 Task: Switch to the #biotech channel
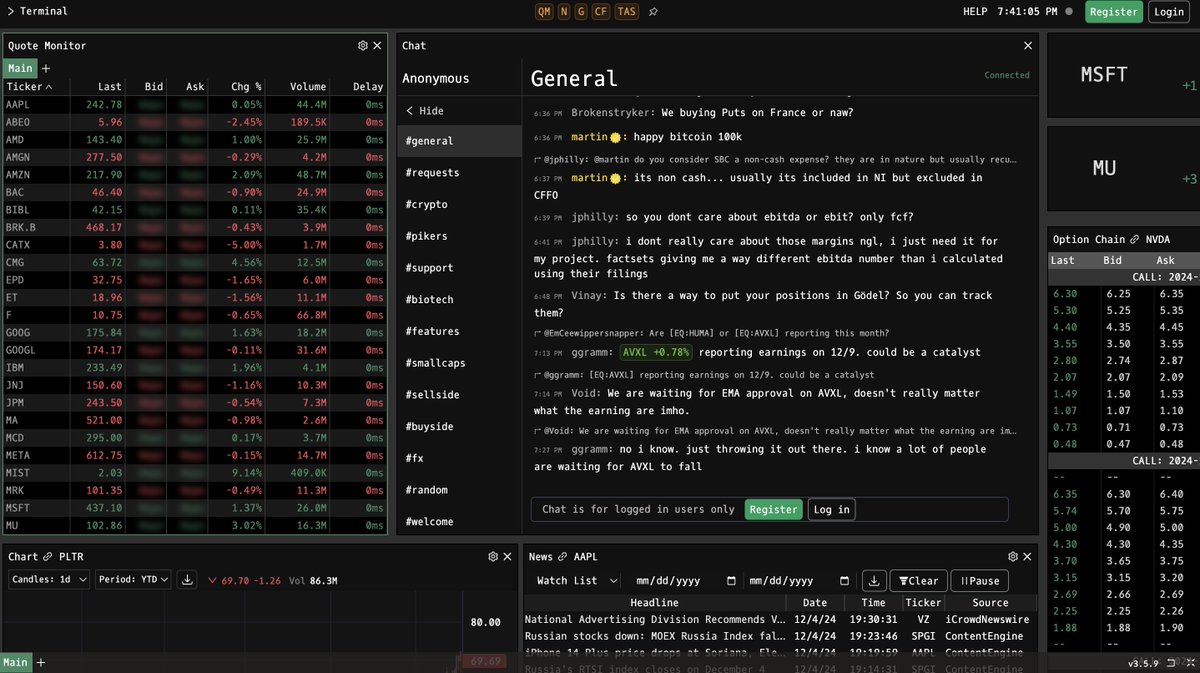(459, 299)
